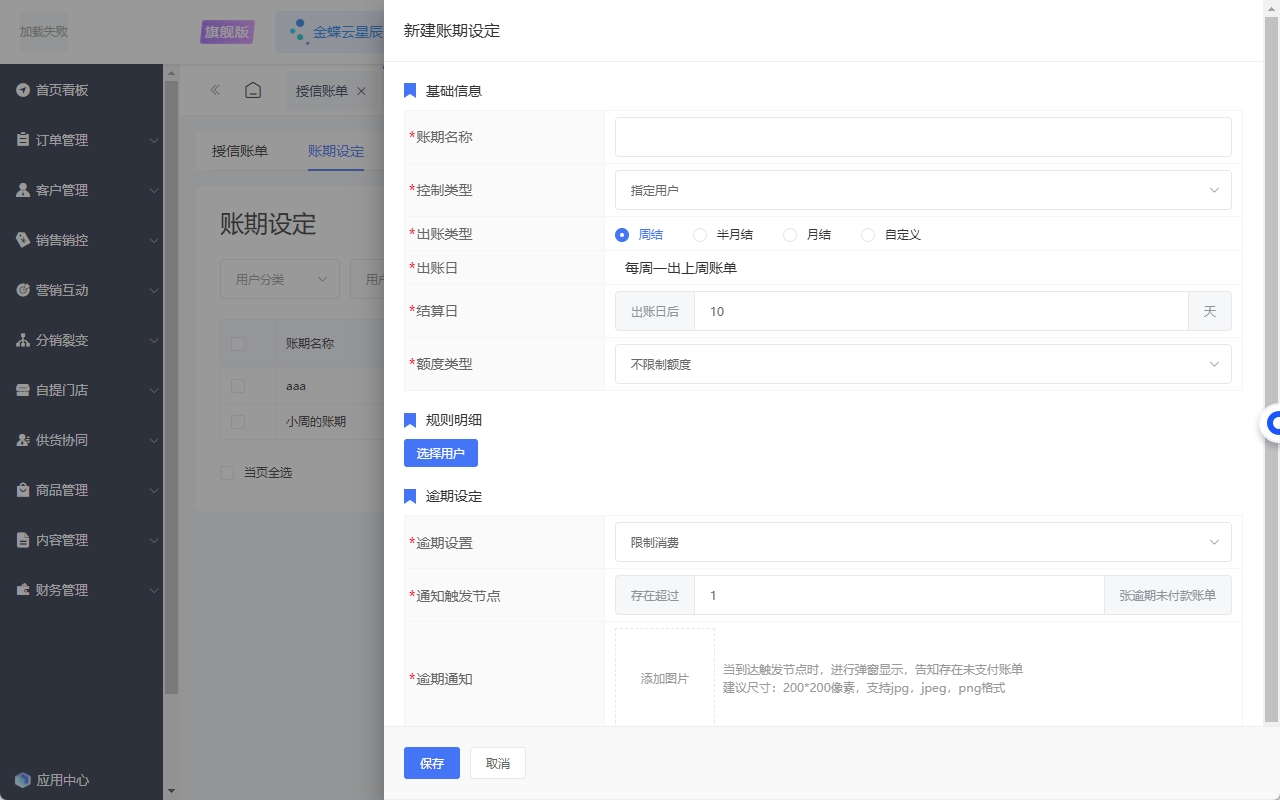This screenshot has height=800, width=1280.
Task: Tick the header checkbox beside 账期名称
Action: pos(238,344)
